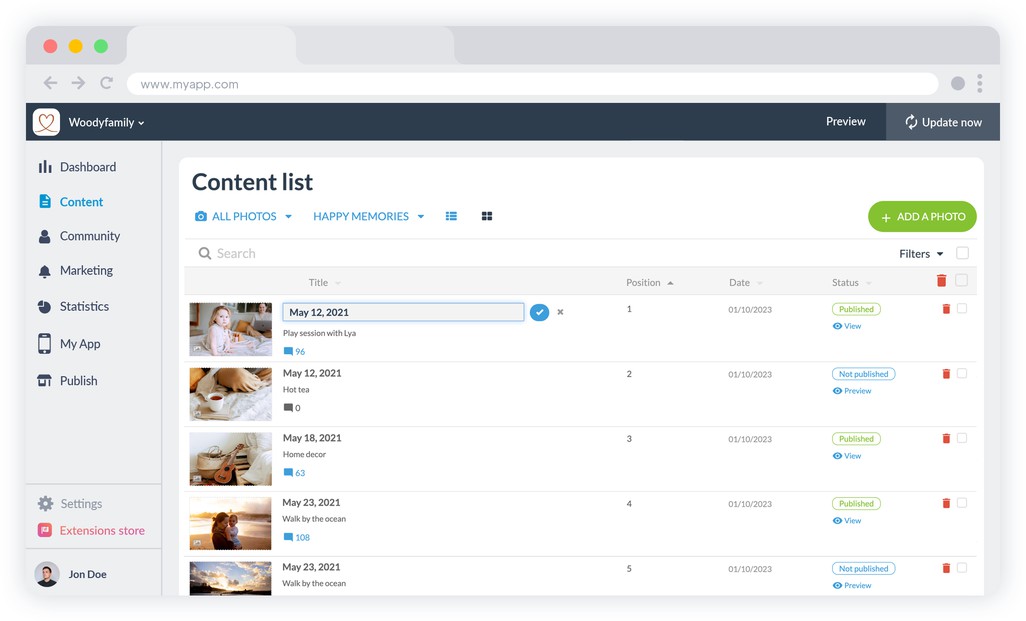The height and width of the screenshot is (621, 1026).
Task: Tick the select-all checkbox in table header
Action: (x=962, y=281)
